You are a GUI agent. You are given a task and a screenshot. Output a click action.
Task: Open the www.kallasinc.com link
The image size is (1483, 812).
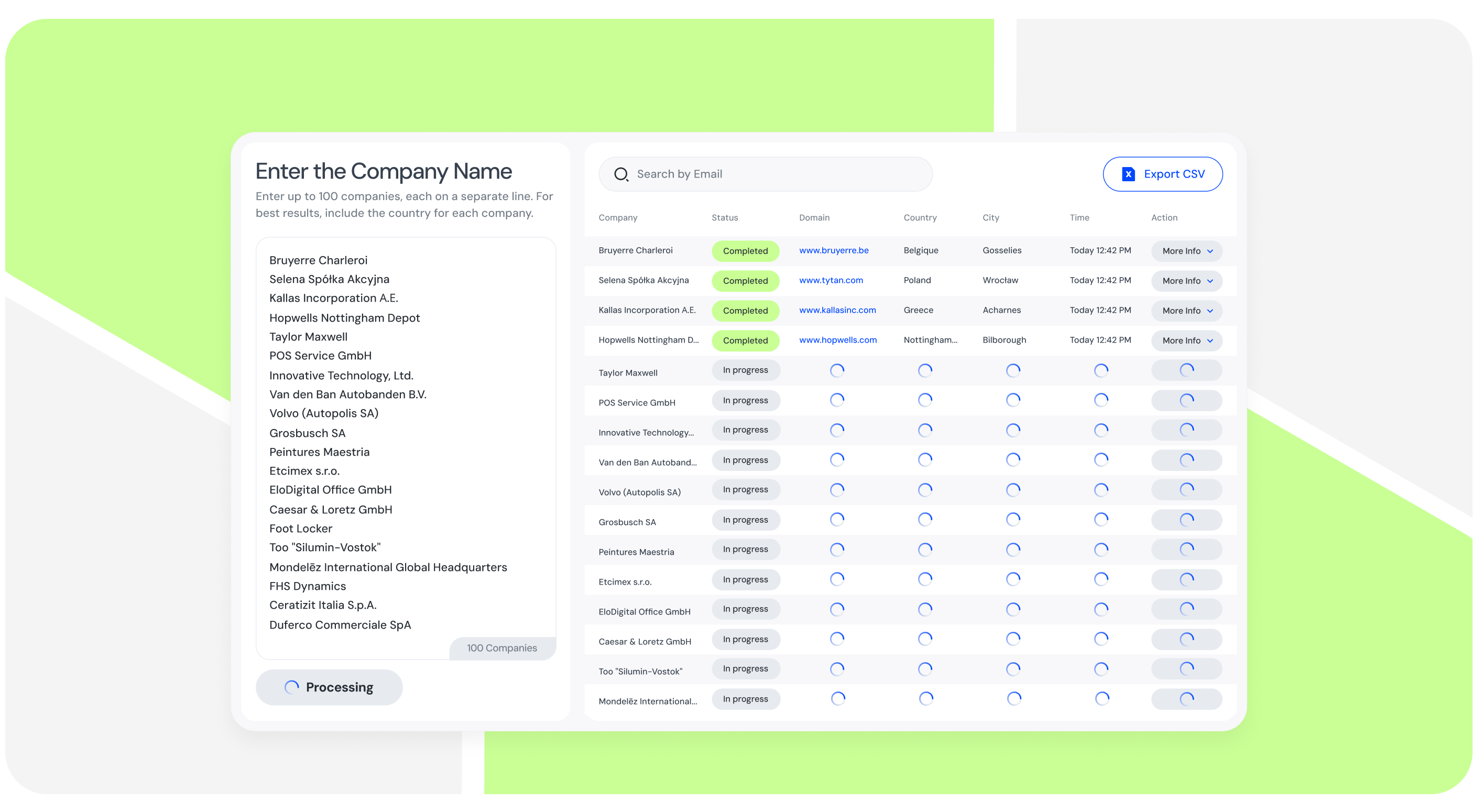837,310
